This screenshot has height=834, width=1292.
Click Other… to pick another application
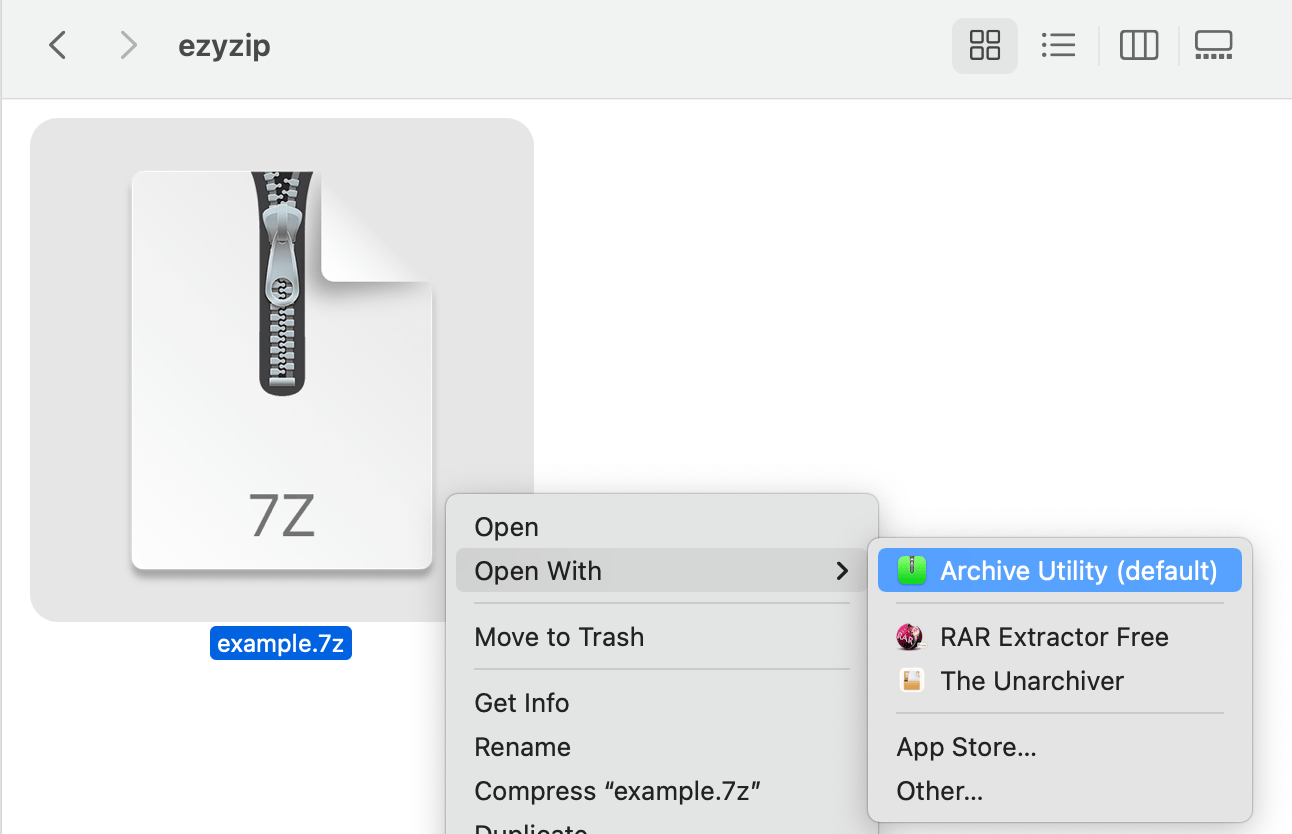tap(940, 790)
